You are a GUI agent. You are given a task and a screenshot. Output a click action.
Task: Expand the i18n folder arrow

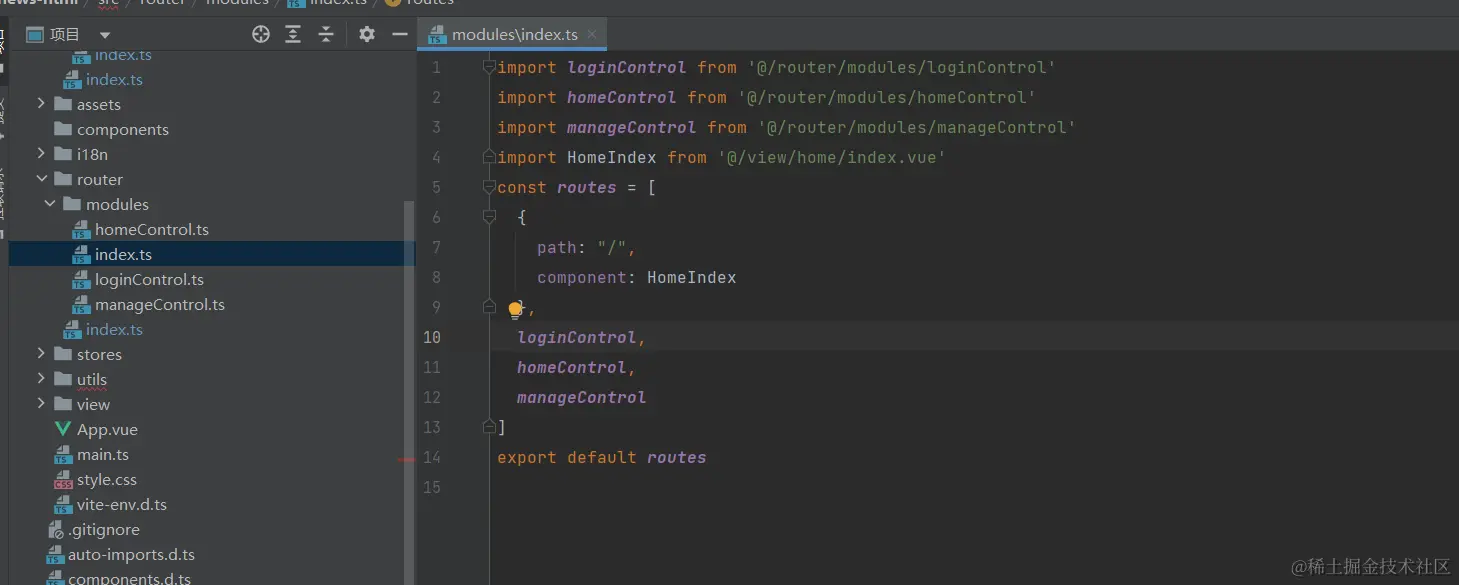41,154
